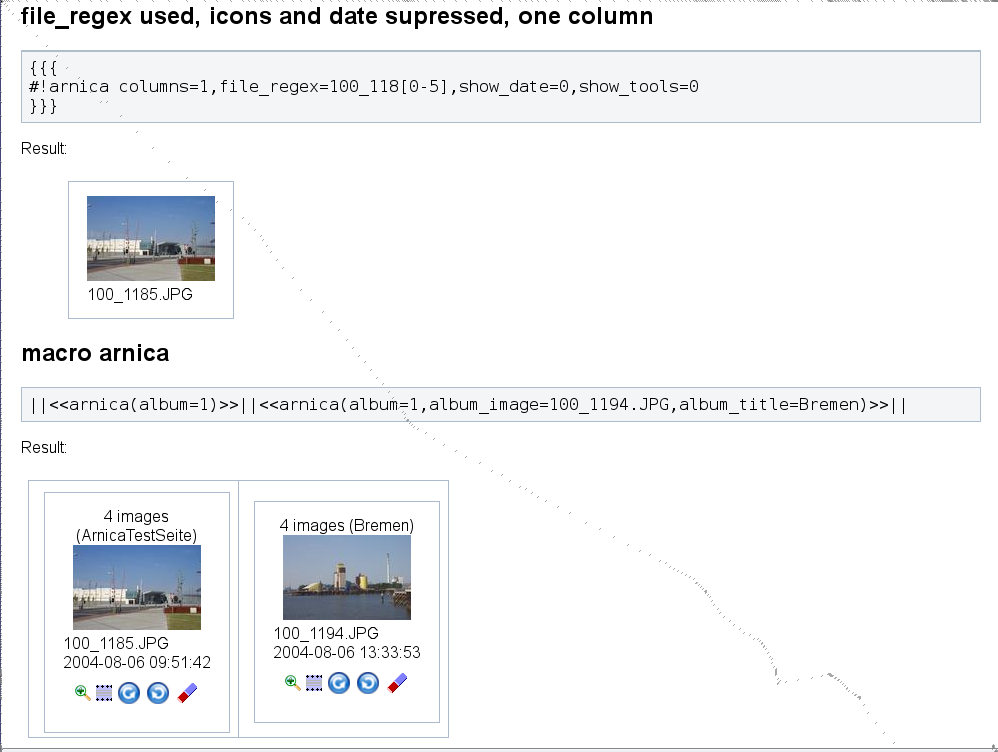The width and height of the screenshot is (998, 752).
Task: Click the <<arnica(album=1)>> macro code line
Action: click(135, 405)
